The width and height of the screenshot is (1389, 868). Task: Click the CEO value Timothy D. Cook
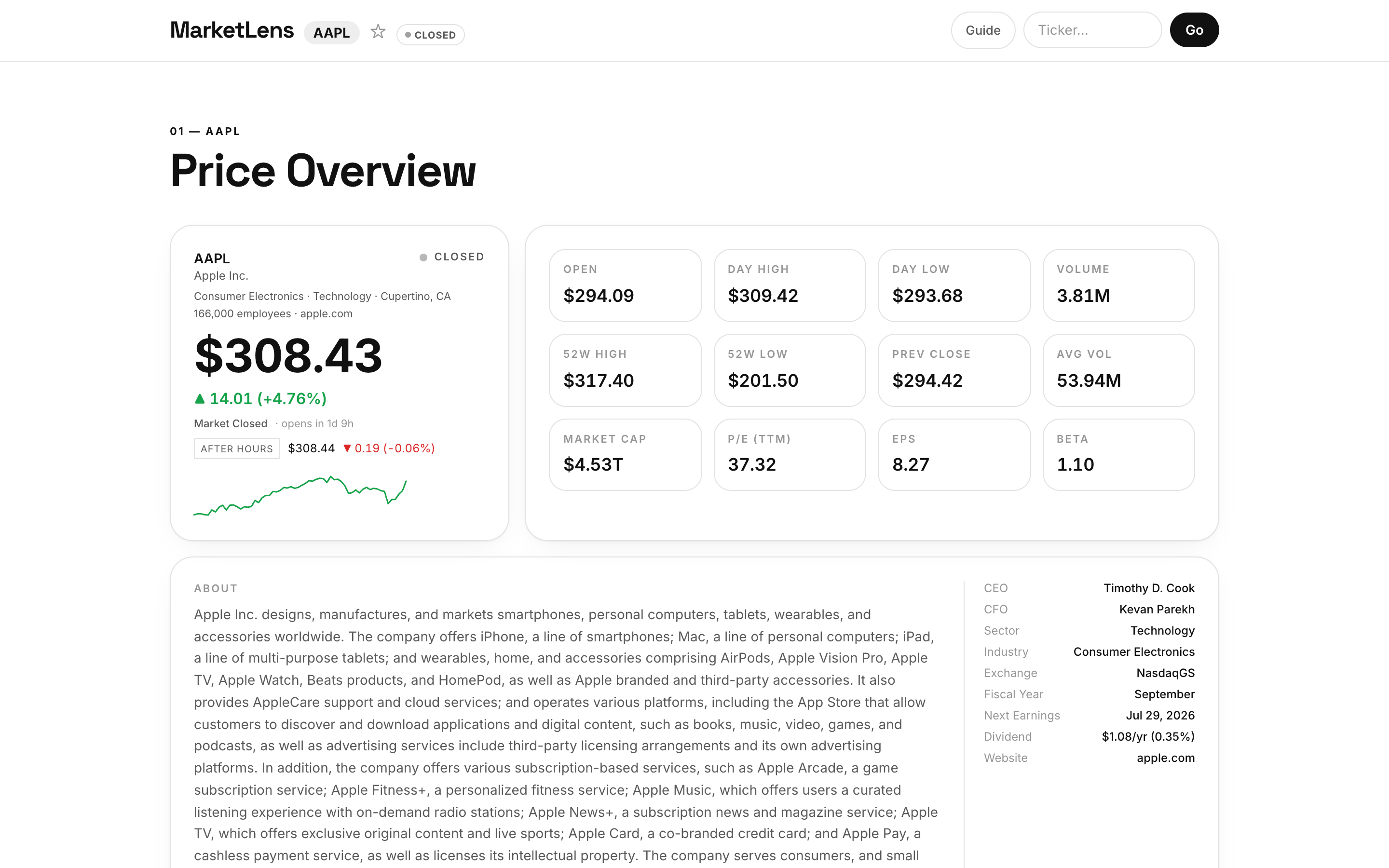1148,588
